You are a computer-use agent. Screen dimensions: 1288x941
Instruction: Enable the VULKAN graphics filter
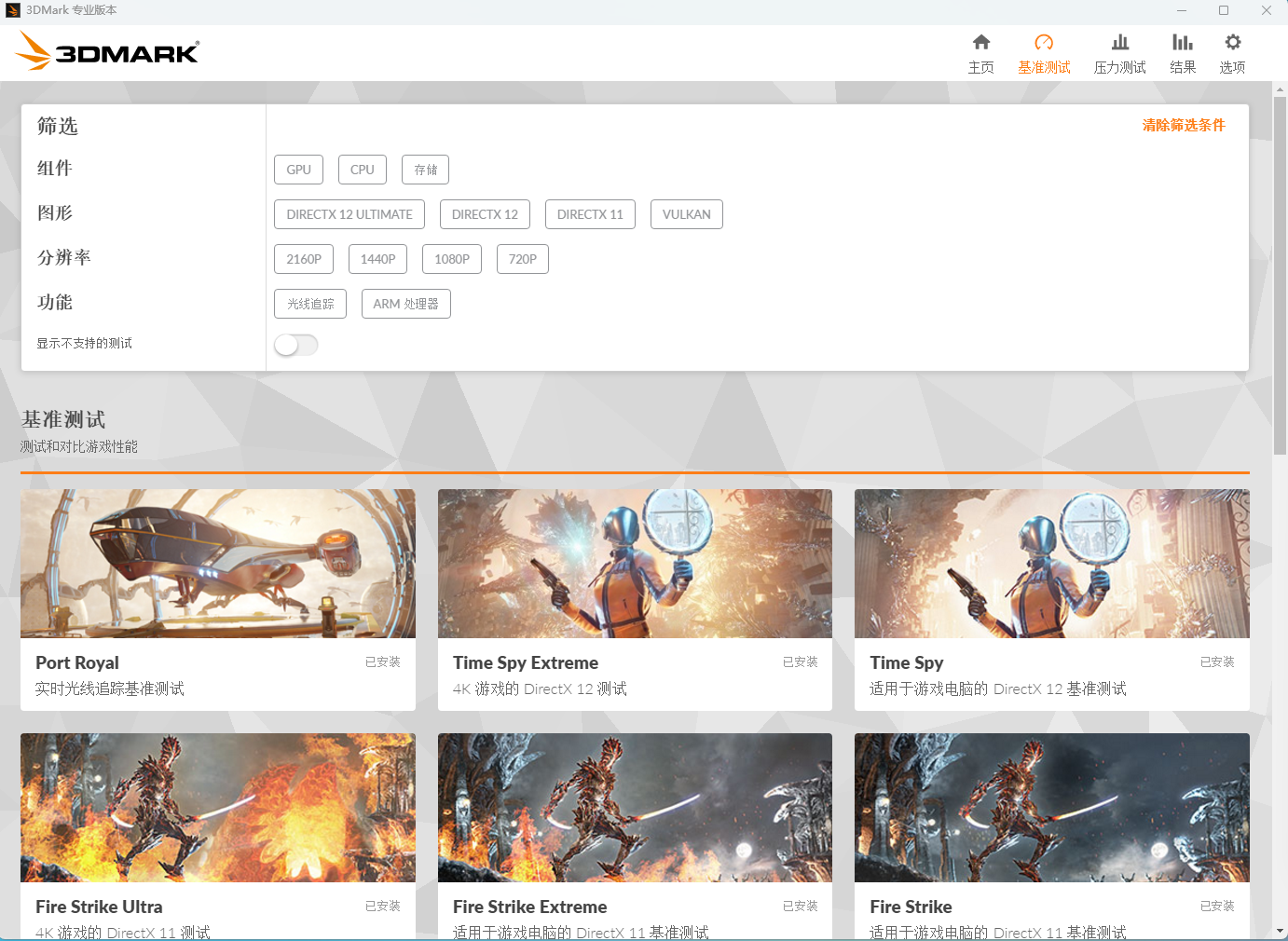click(687, 214)
